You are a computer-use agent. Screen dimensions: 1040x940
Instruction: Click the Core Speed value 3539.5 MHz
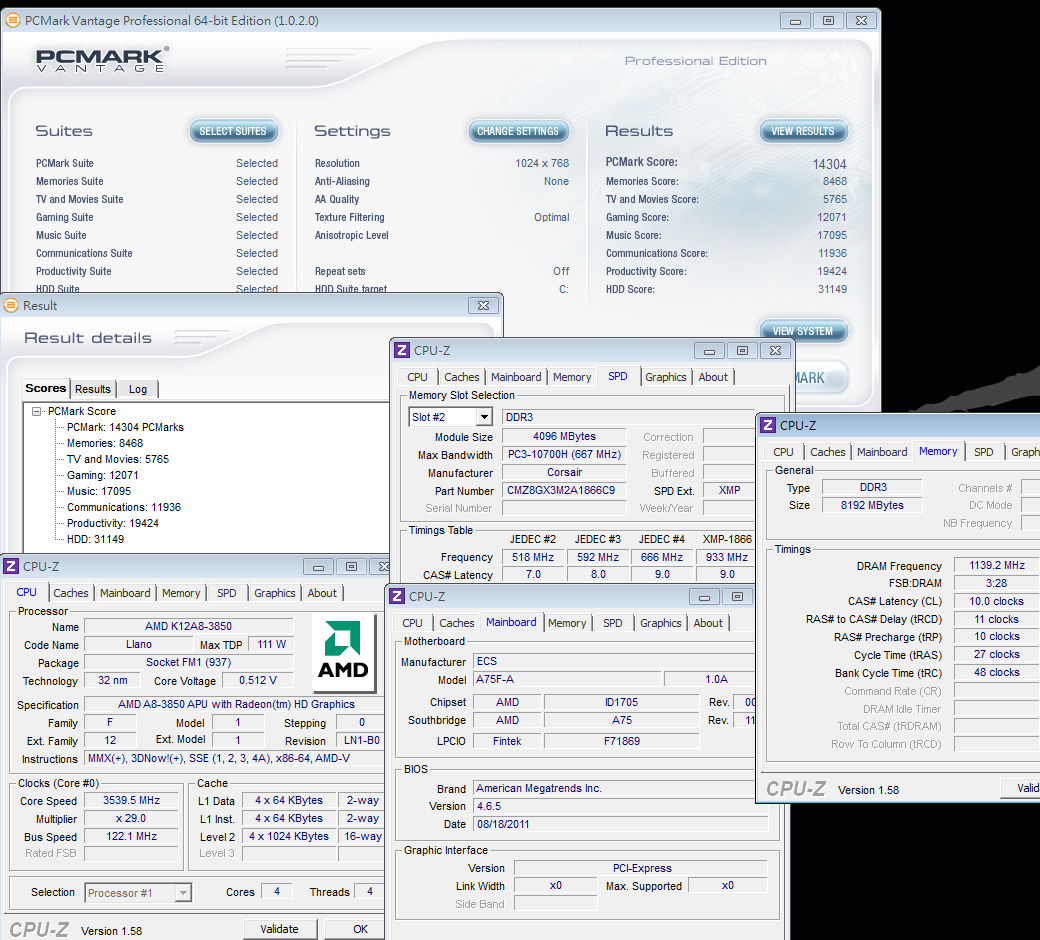131,801
